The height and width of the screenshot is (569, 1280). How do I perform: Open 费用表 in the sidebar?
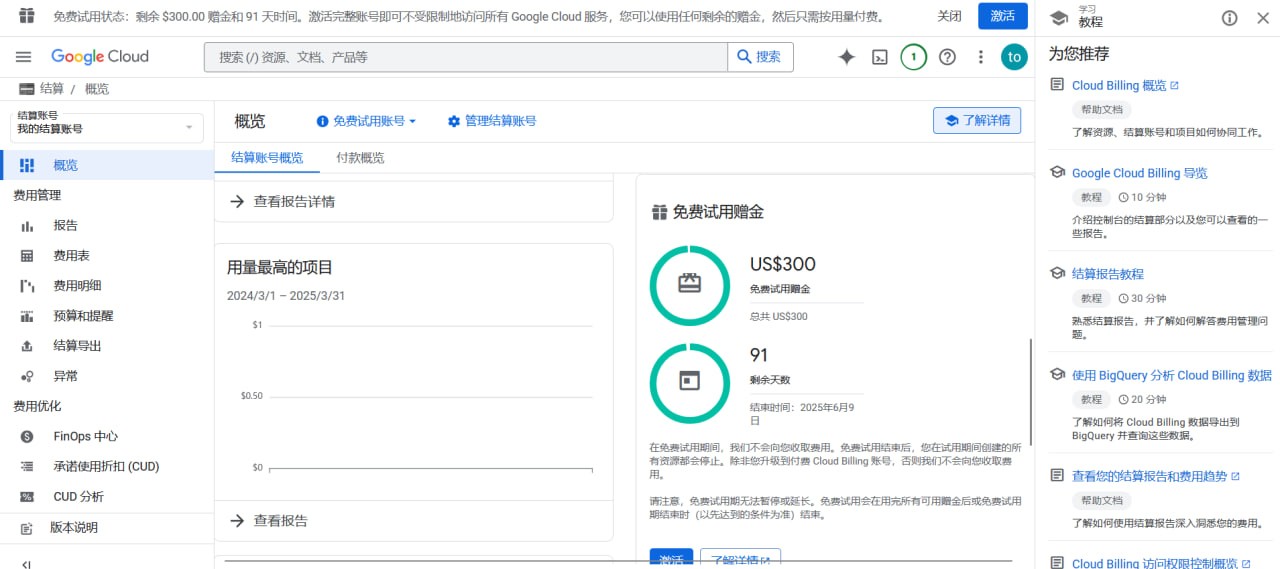tap(107, 256)
